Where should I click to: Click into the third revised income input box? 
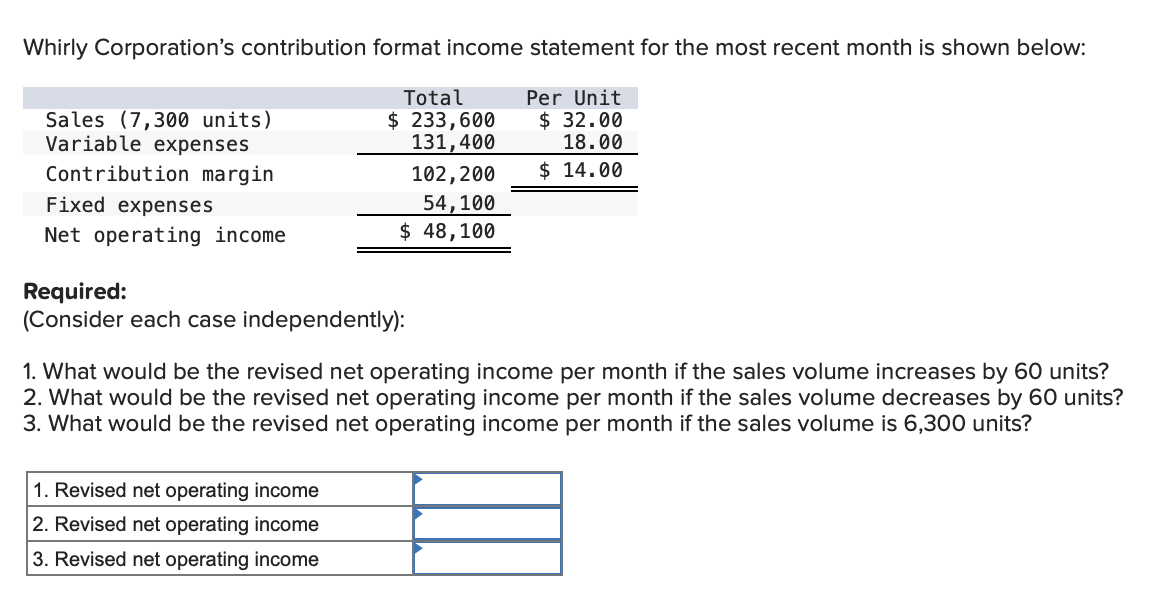pyautogui.click(x=490, y=556)
